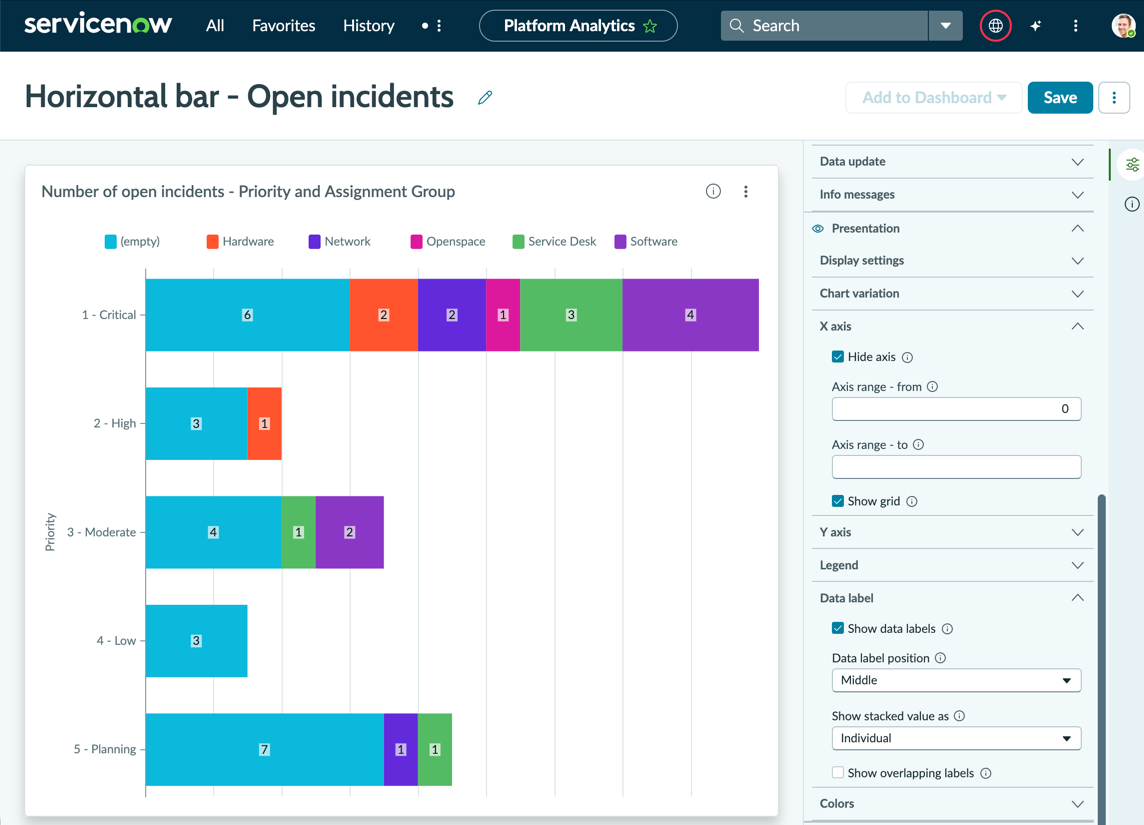Expand Display settings
Image resolution: width=1144 pixels, height=825 pixels.
[x=952, y=260]
